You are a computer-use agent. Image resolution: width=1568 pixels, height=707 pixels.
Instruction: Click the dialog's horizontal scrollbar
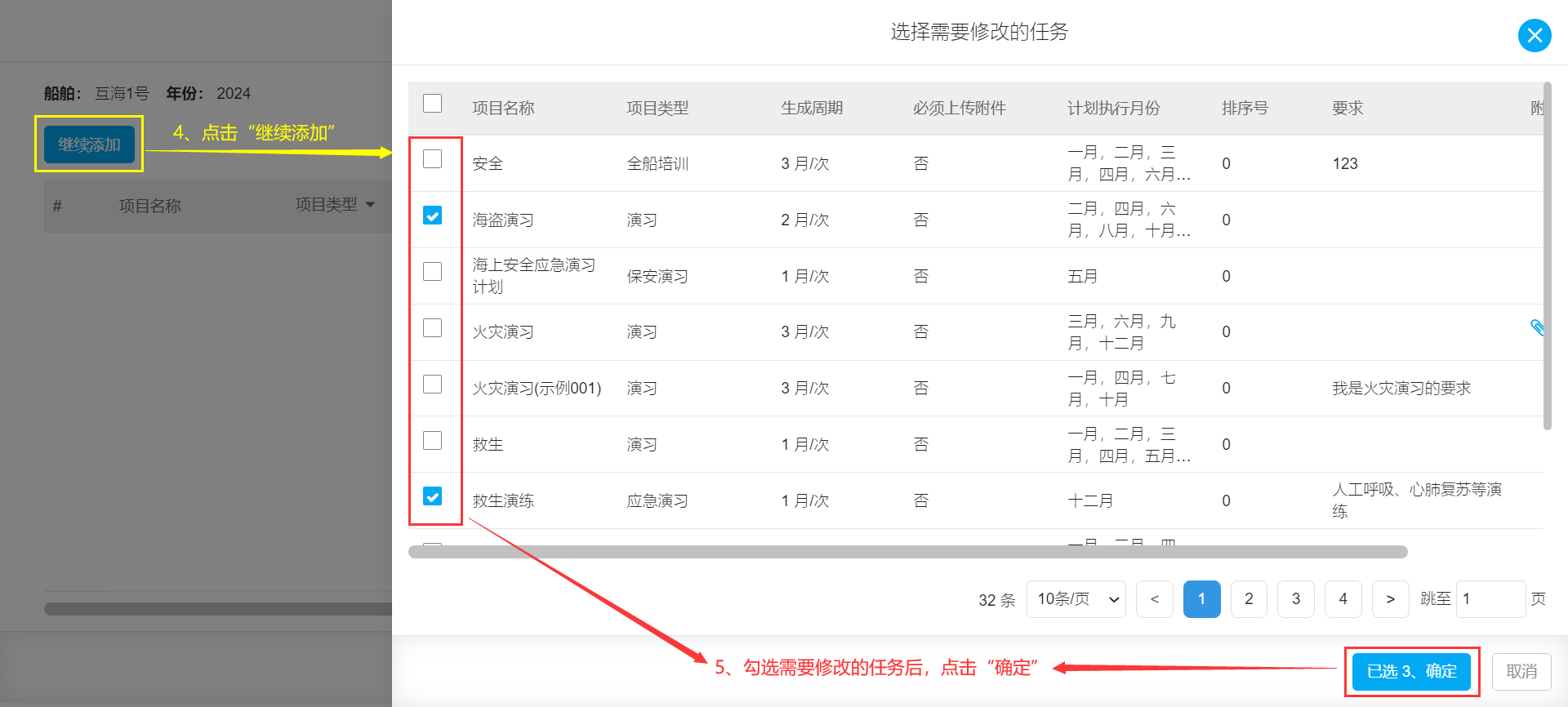click(907, 552)
